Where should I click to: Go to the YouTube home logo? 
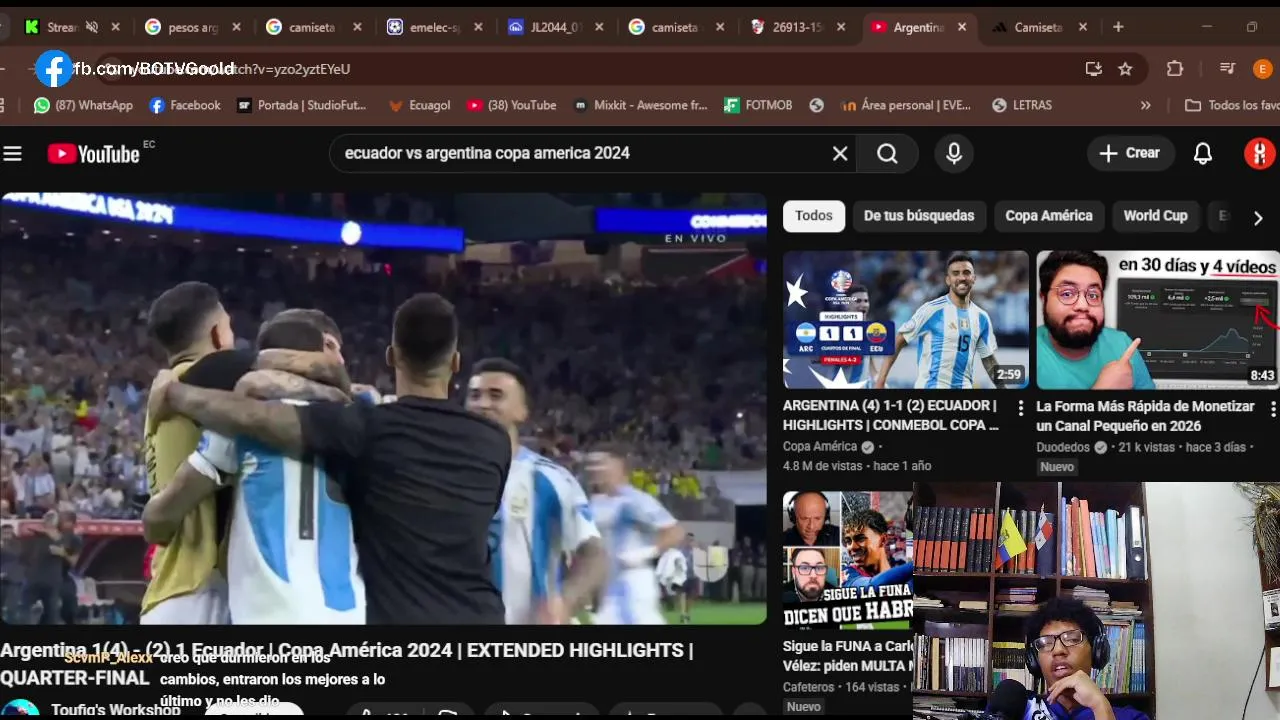93,153
